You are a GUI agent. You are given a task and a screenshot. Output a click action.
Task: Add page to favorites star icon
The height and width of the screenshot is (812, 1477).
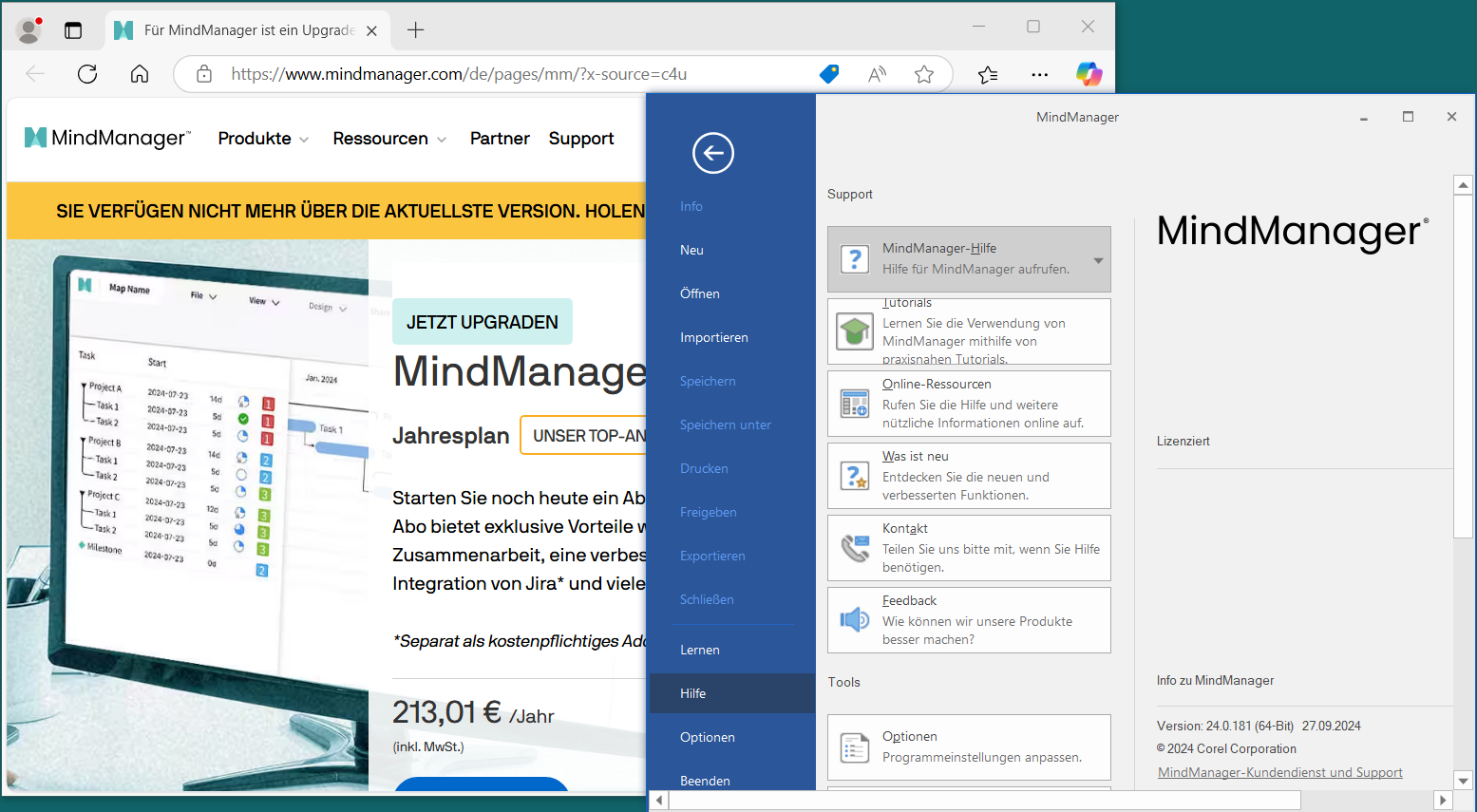click(x=924, y=74)
